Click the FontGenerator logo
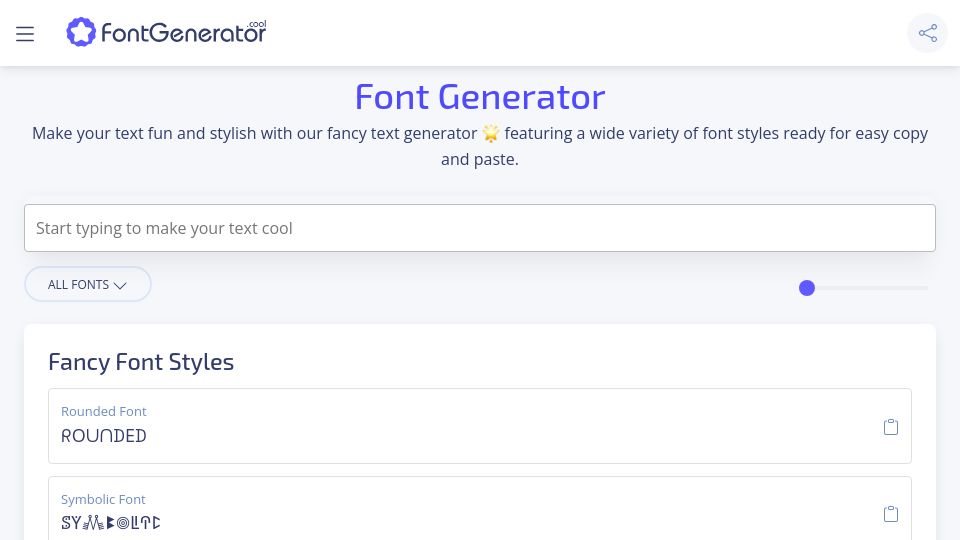960x540 pixels. point(167,32)
